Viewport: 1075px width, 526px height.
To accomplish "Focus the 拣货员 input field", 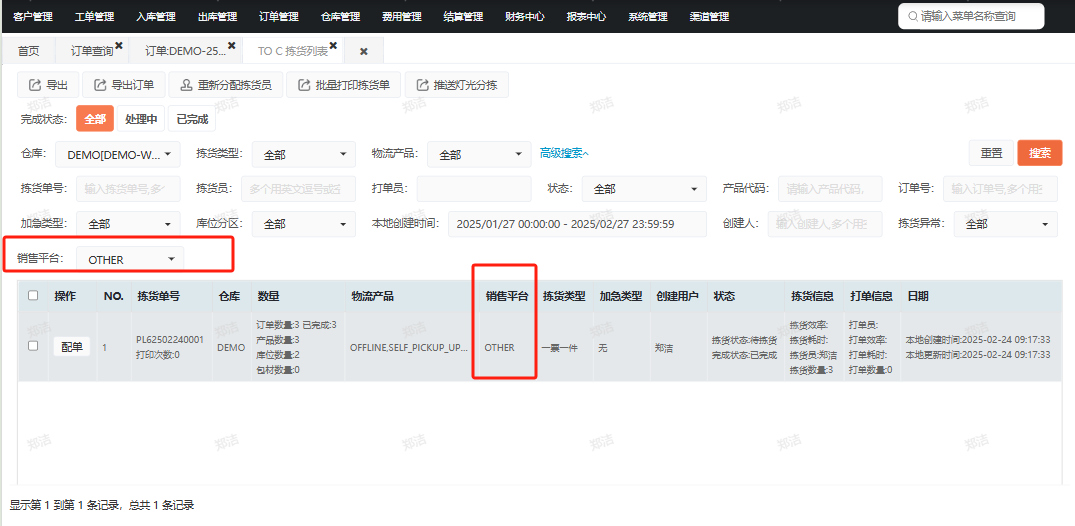I will pyautogui.click(x=298, y=189).
